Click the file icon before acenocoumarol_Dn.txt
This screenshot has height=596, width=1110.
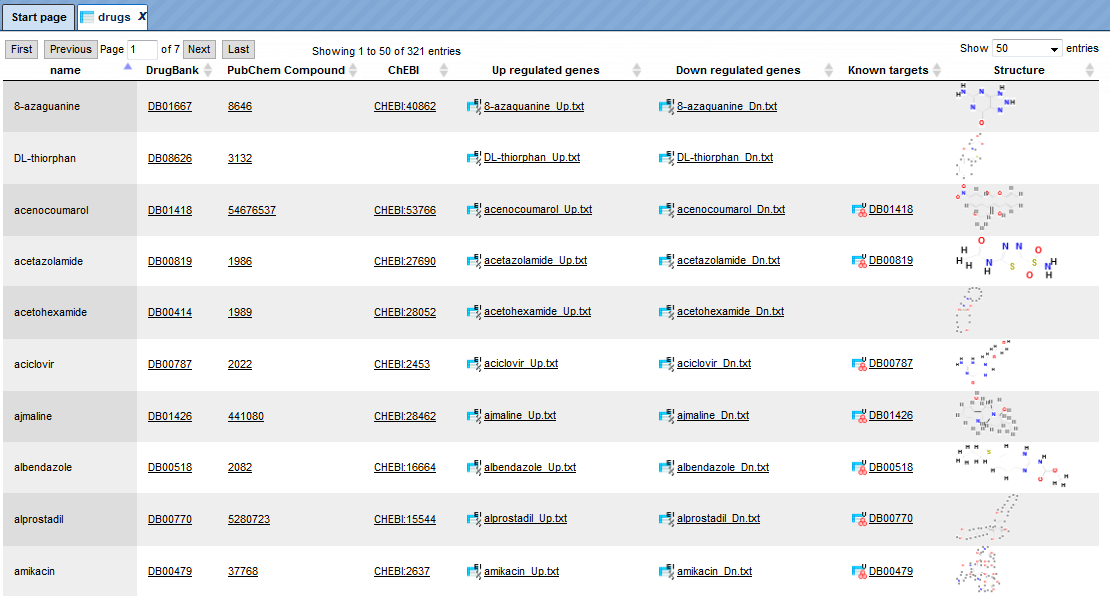[x=666, y=210]
